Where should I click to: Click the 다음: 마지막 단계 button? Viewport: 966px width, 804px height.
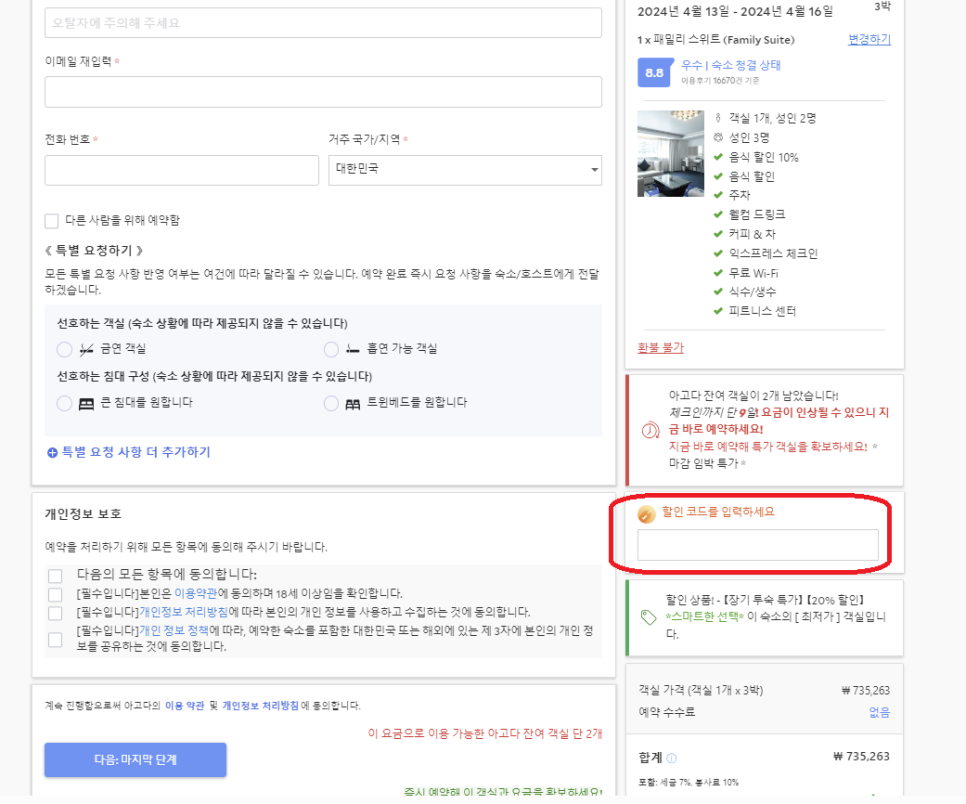coord(136,760)
